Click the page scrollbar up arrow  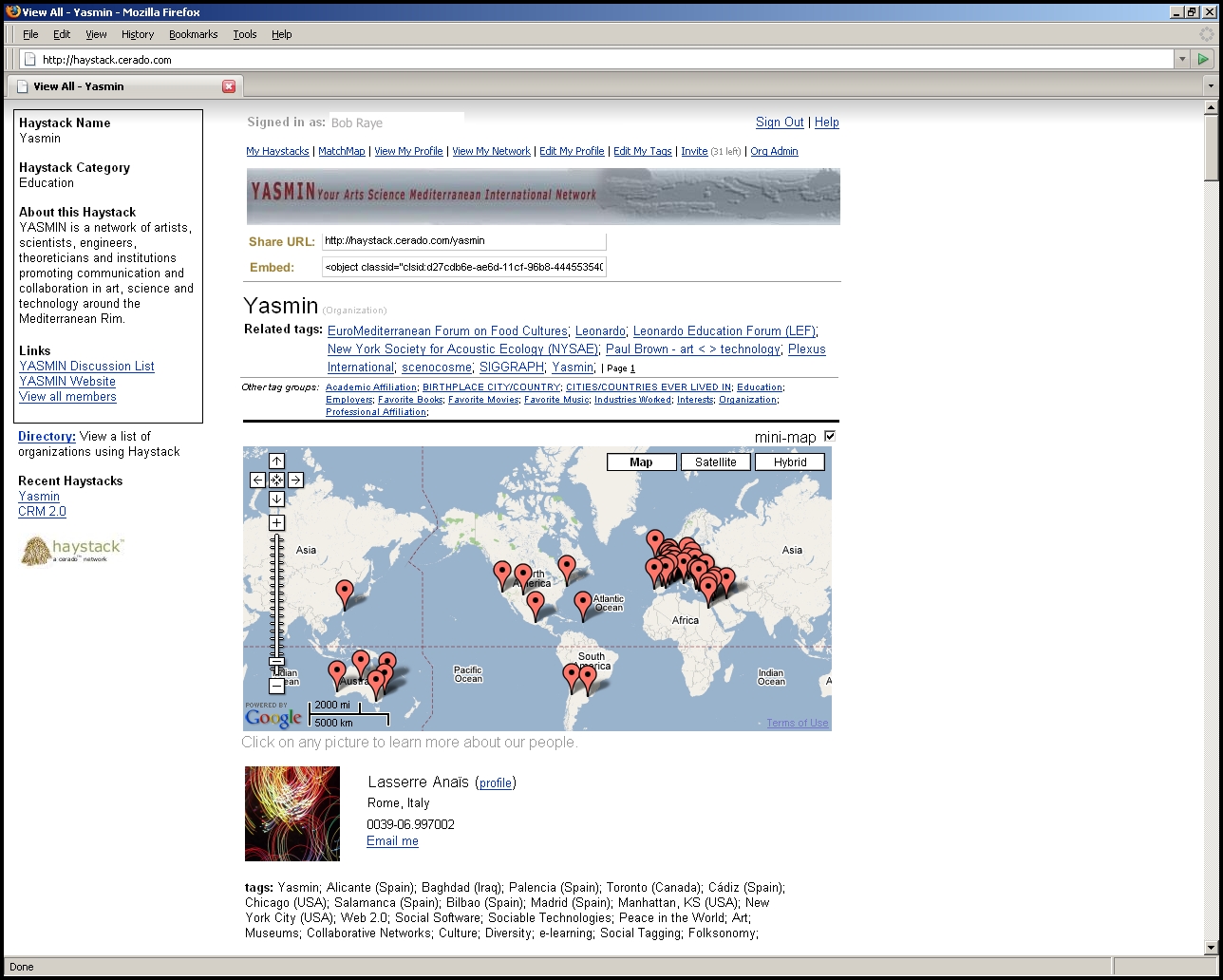1211,108
